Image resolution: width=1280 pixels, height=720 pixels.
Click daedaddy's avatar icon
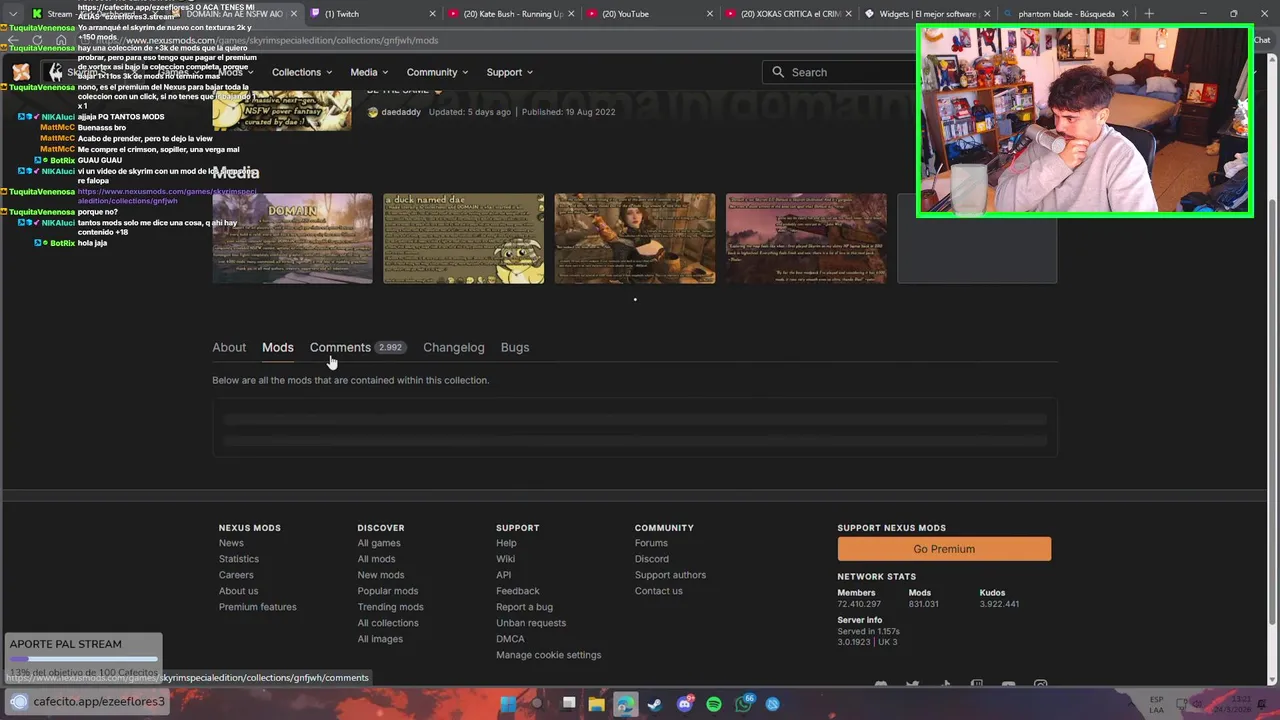373,112
